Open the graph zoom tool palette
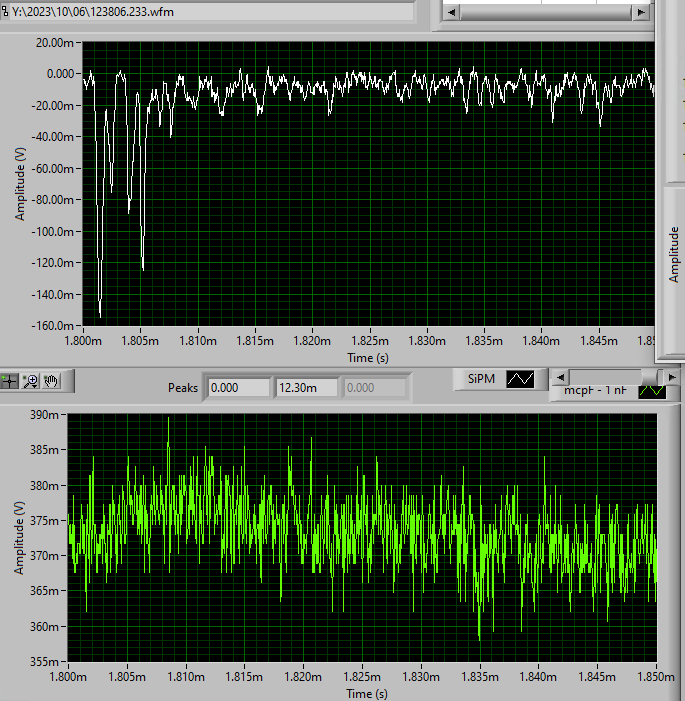 pyautogui.click(x=31, y=381)
